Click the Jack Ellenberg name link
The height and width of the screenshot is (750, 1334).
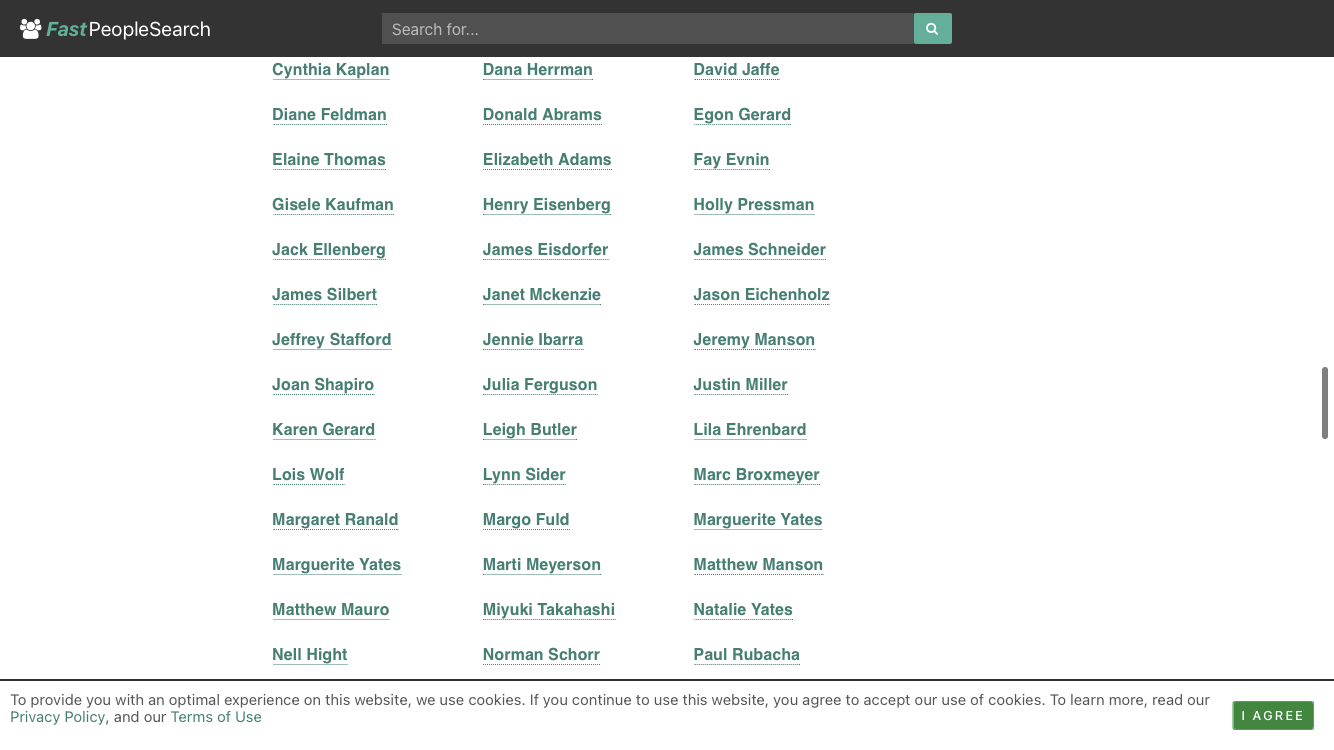click(x=329, y=249)
